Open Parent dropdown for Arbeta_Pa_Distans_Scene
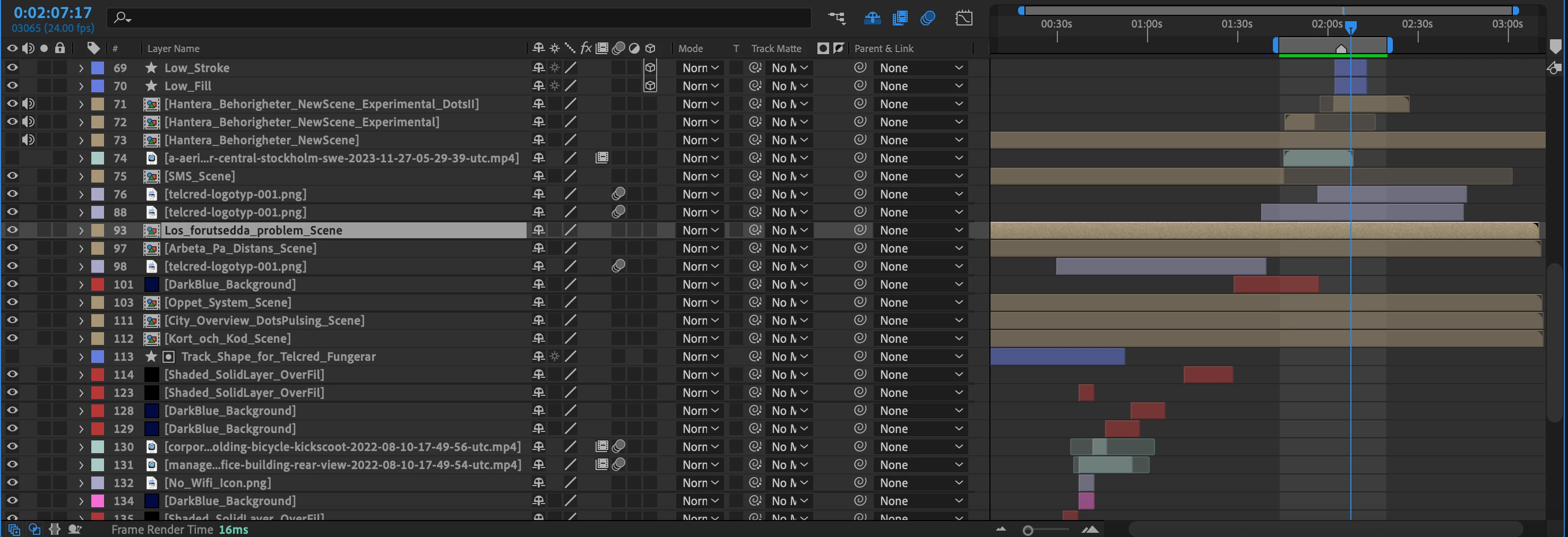Viewport: 1568px width, 537px height. [x=920, y=248]
